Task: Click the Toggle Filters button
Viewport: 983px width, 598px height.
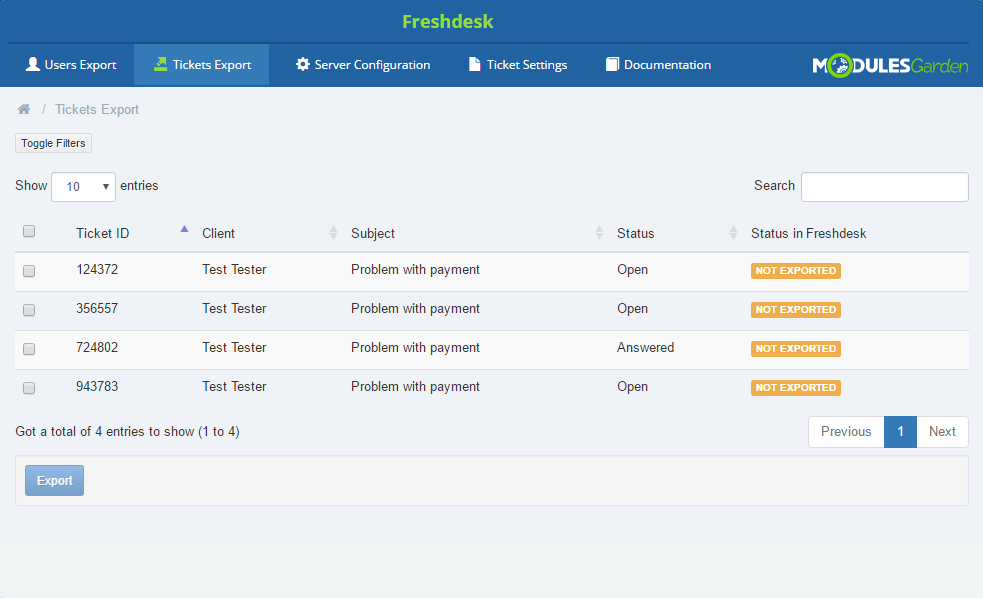Action: 53,144
